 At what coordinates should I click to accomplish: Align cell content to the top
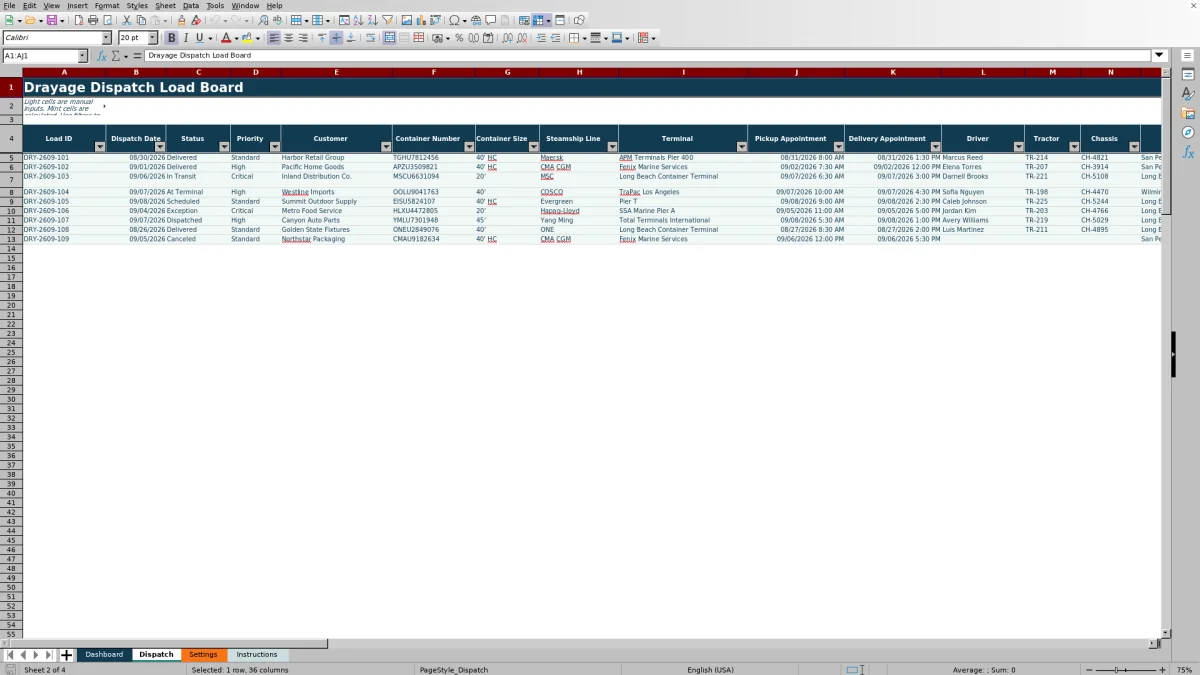pyautogui.click(x=322, y=38)
